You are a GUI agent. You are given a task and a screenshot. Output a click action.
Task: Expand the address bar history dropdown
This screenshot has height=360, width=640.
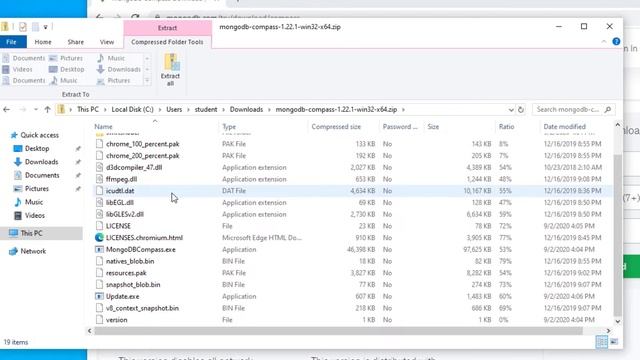tap(511, 110)
